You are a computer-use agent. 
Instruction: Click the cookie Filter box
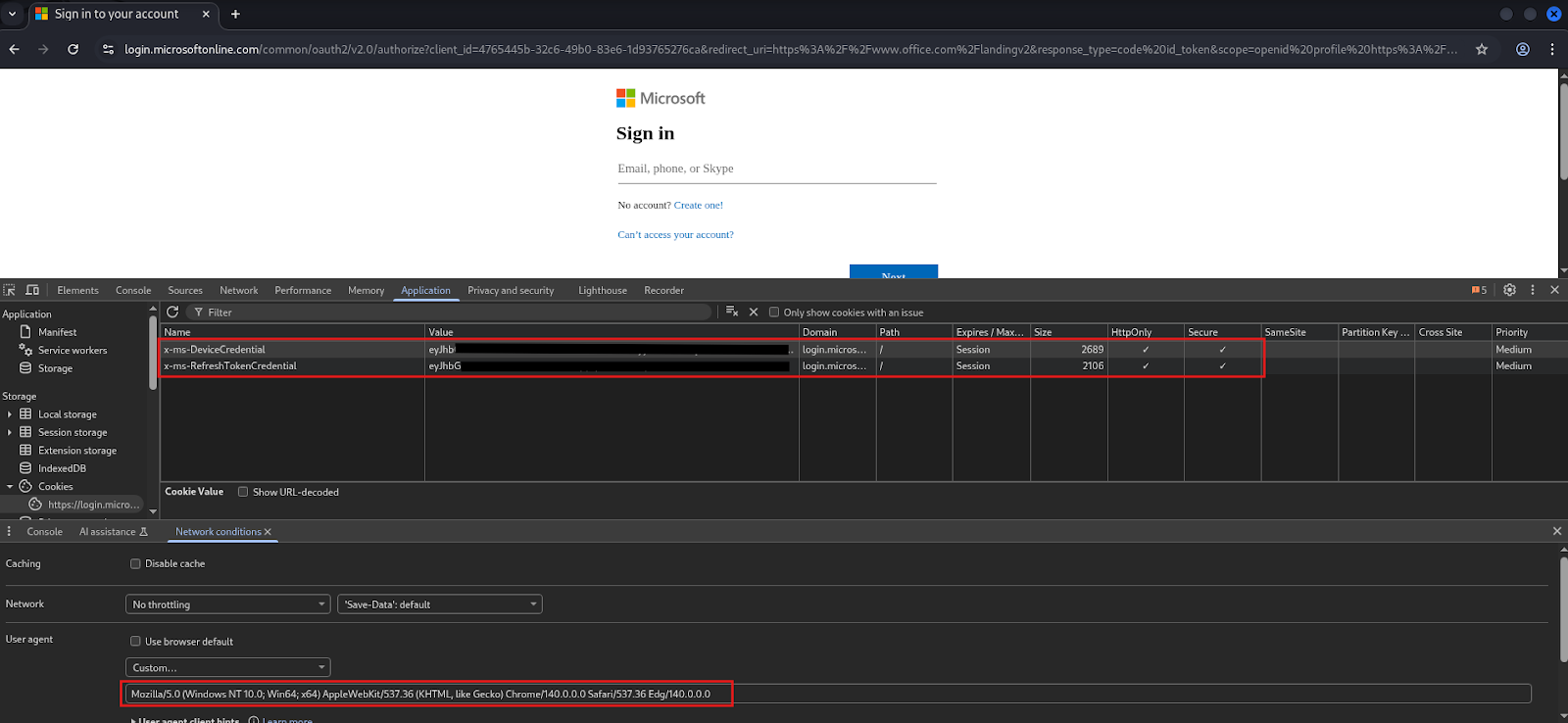[449, 313]
